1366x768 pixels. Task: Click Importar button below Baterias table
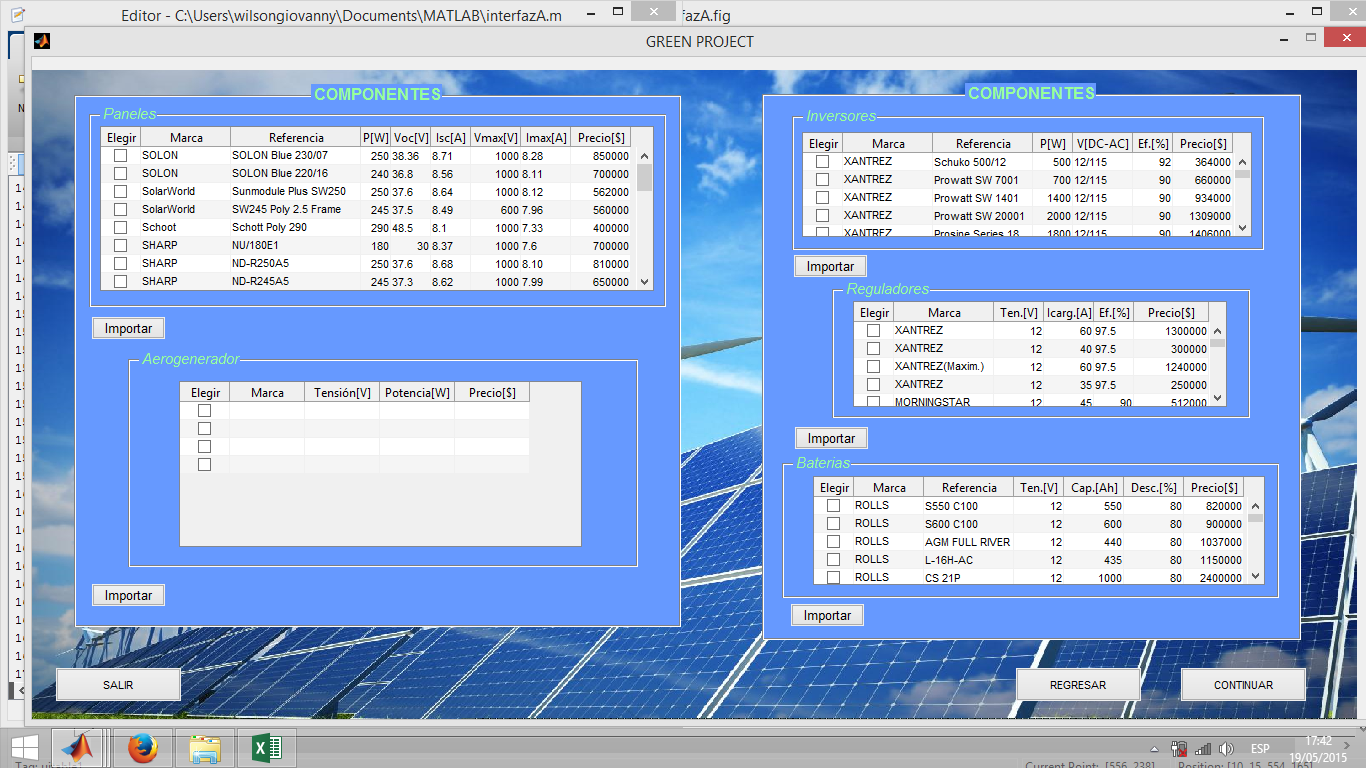click(827, 615)
